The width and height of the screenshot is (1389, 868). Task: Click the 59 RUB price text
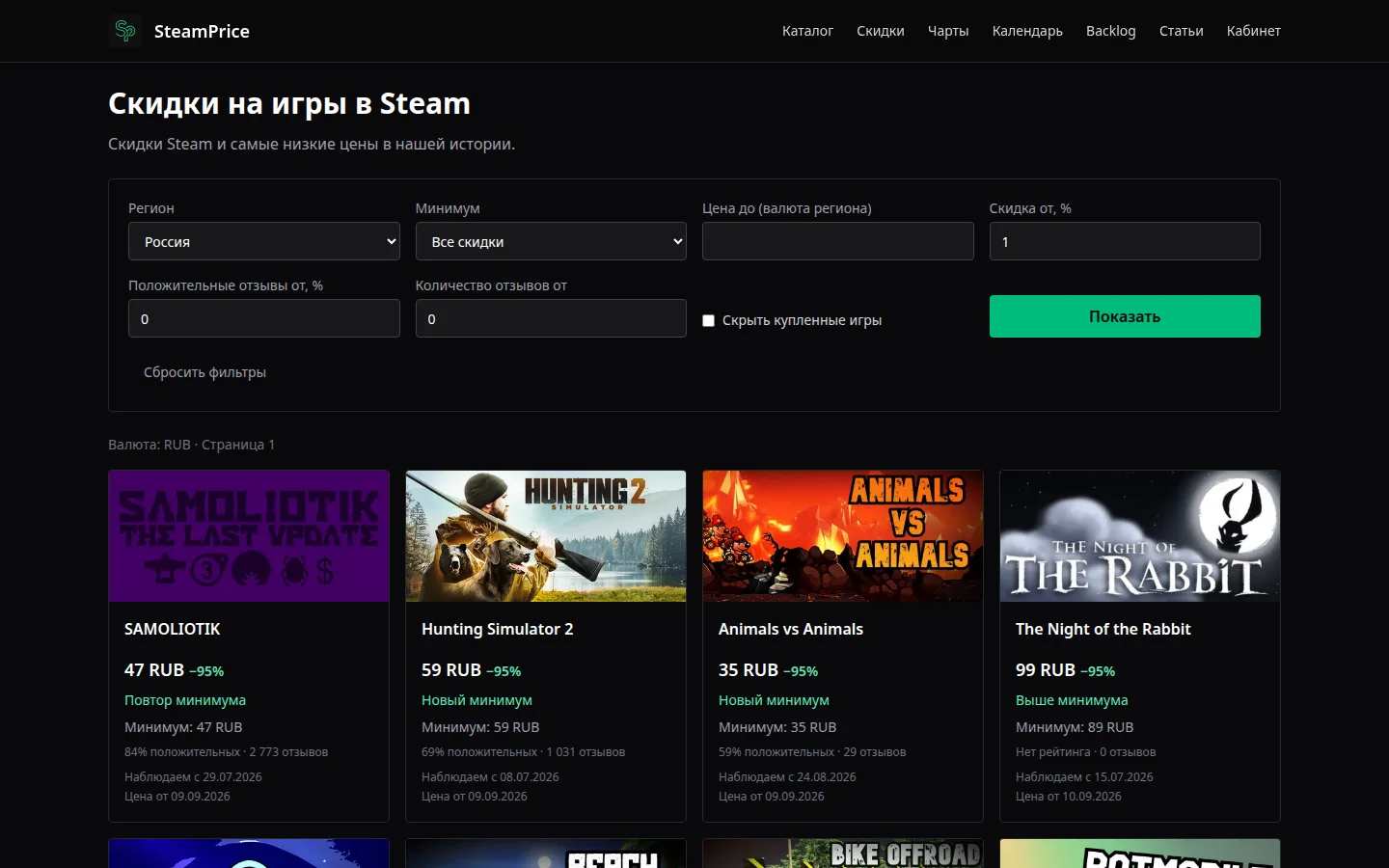pyautogui.click(x=451, y=670)
